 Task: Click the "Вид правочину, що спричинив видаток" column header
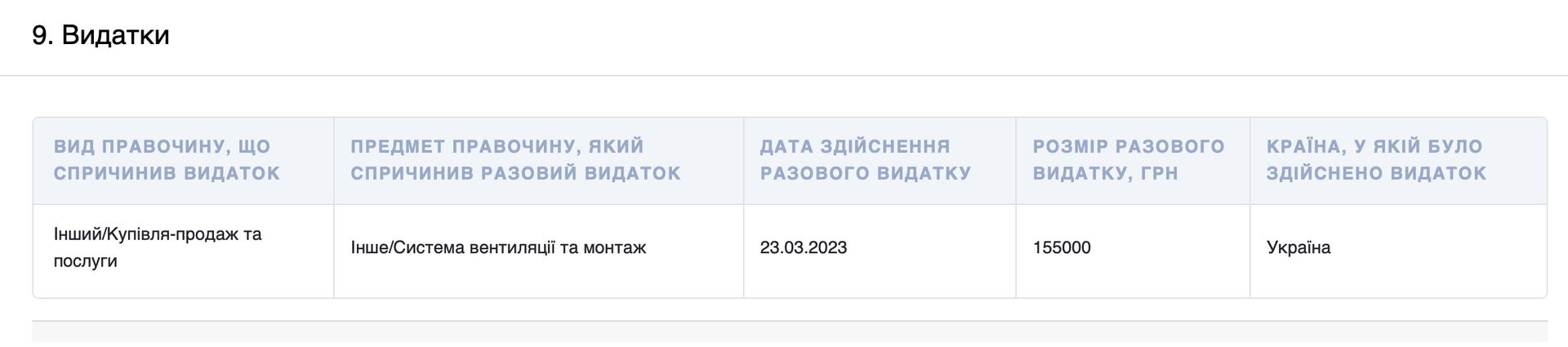coord(167,160)
